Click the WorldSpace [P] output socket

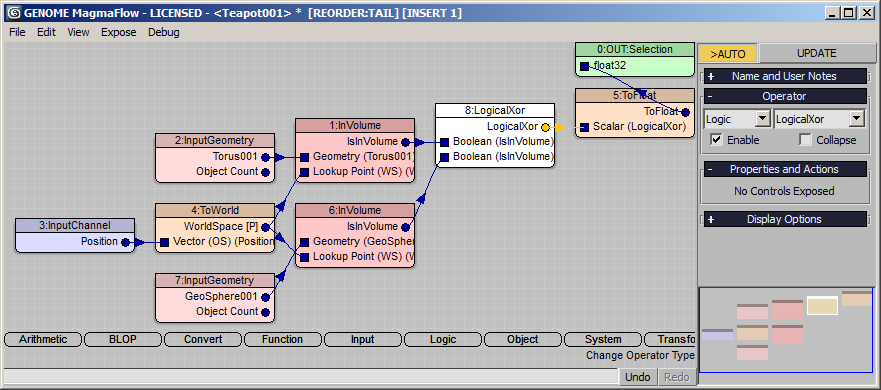coord(266,227)
